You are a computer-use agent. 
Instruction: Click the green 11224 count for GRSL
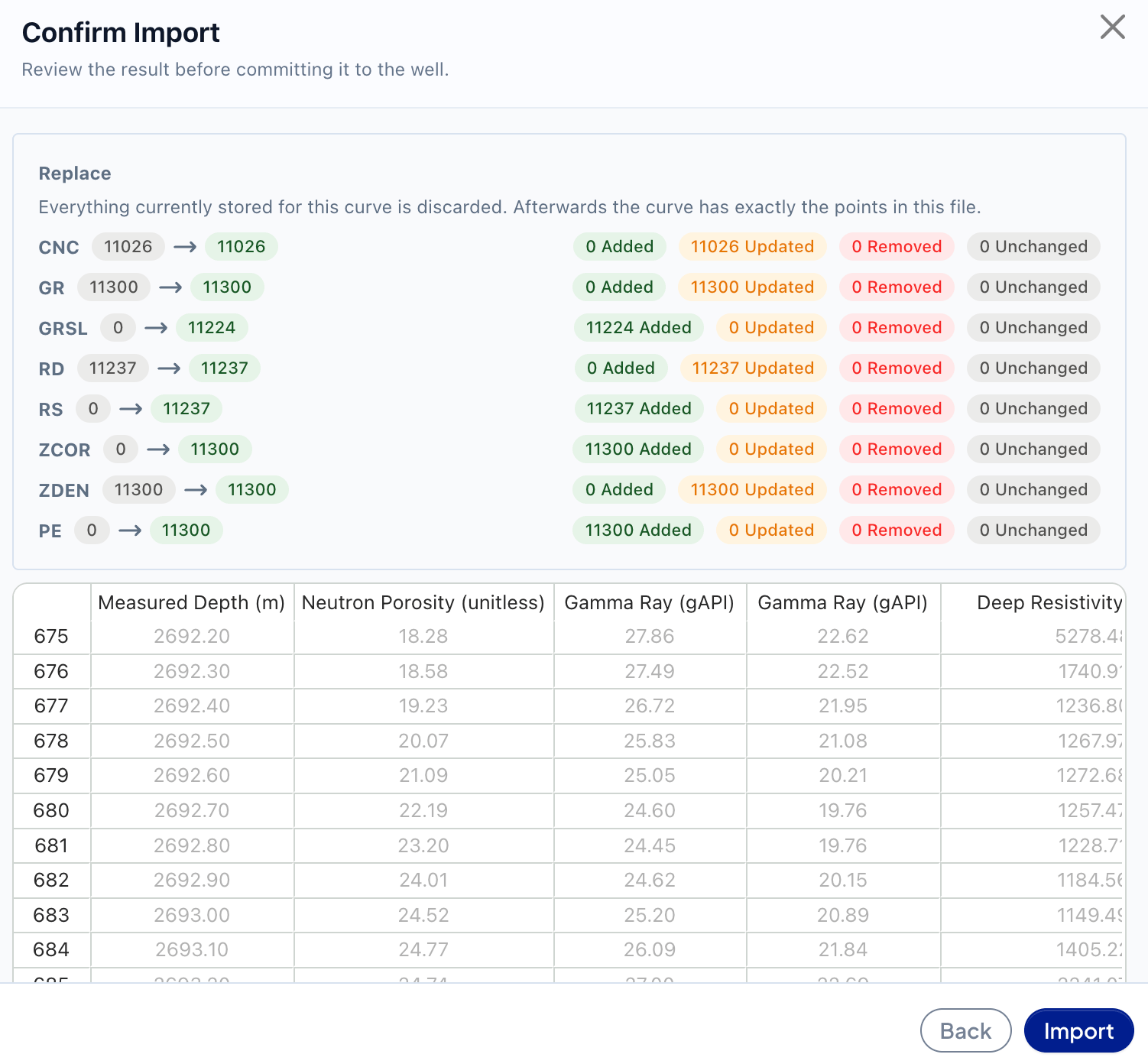click(212, 327)
